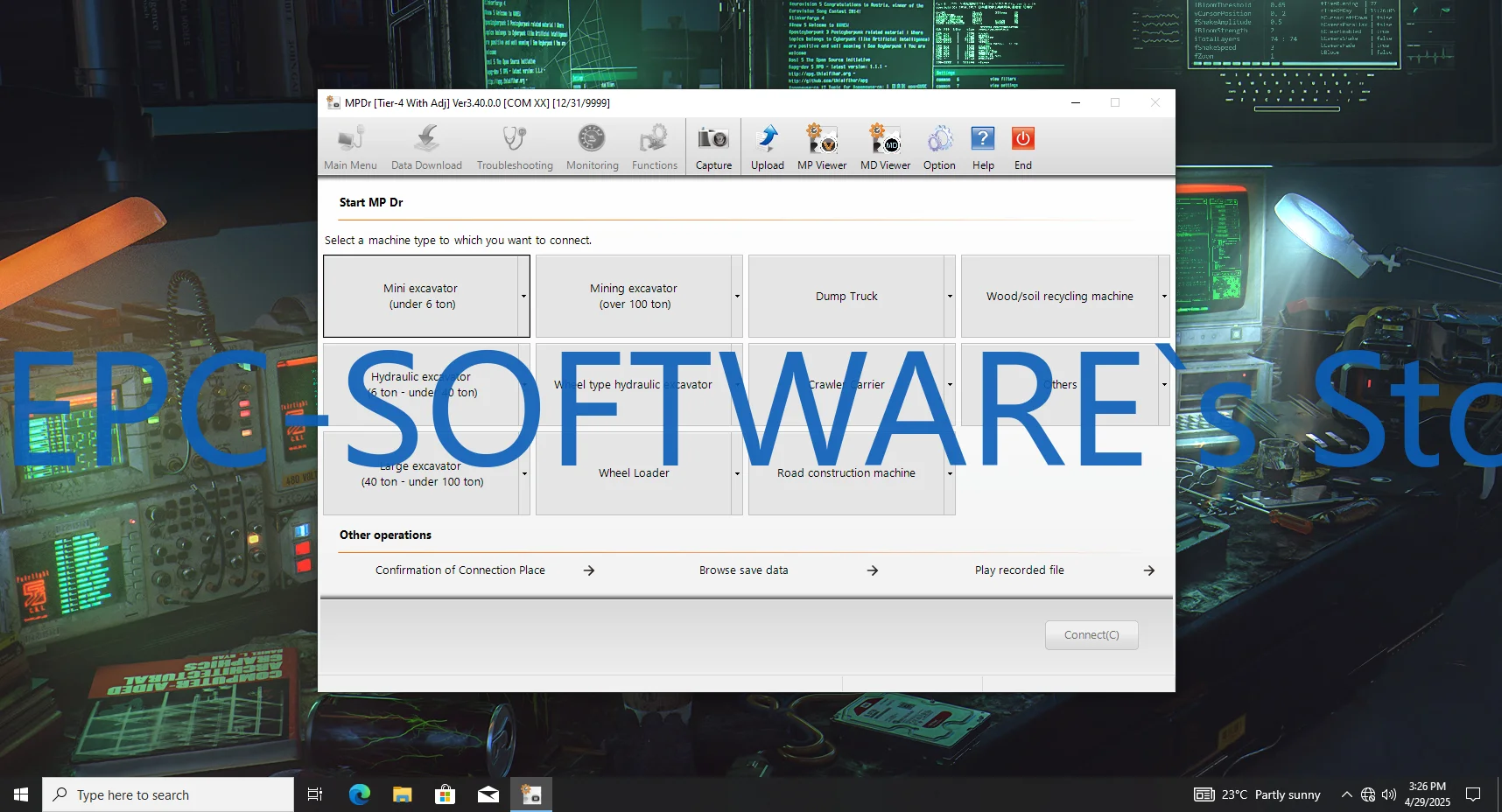Expand the Wheel Loader dropdown arrow
The height and width of the screenshot is (812, 1502).
click(737, 473)
